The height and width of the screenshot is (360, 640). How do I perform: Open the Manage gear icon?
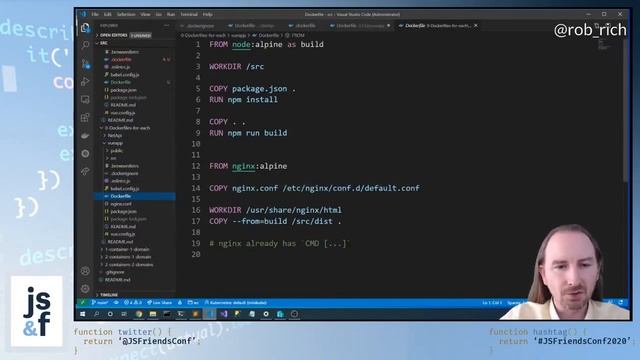tap(85, 289)
